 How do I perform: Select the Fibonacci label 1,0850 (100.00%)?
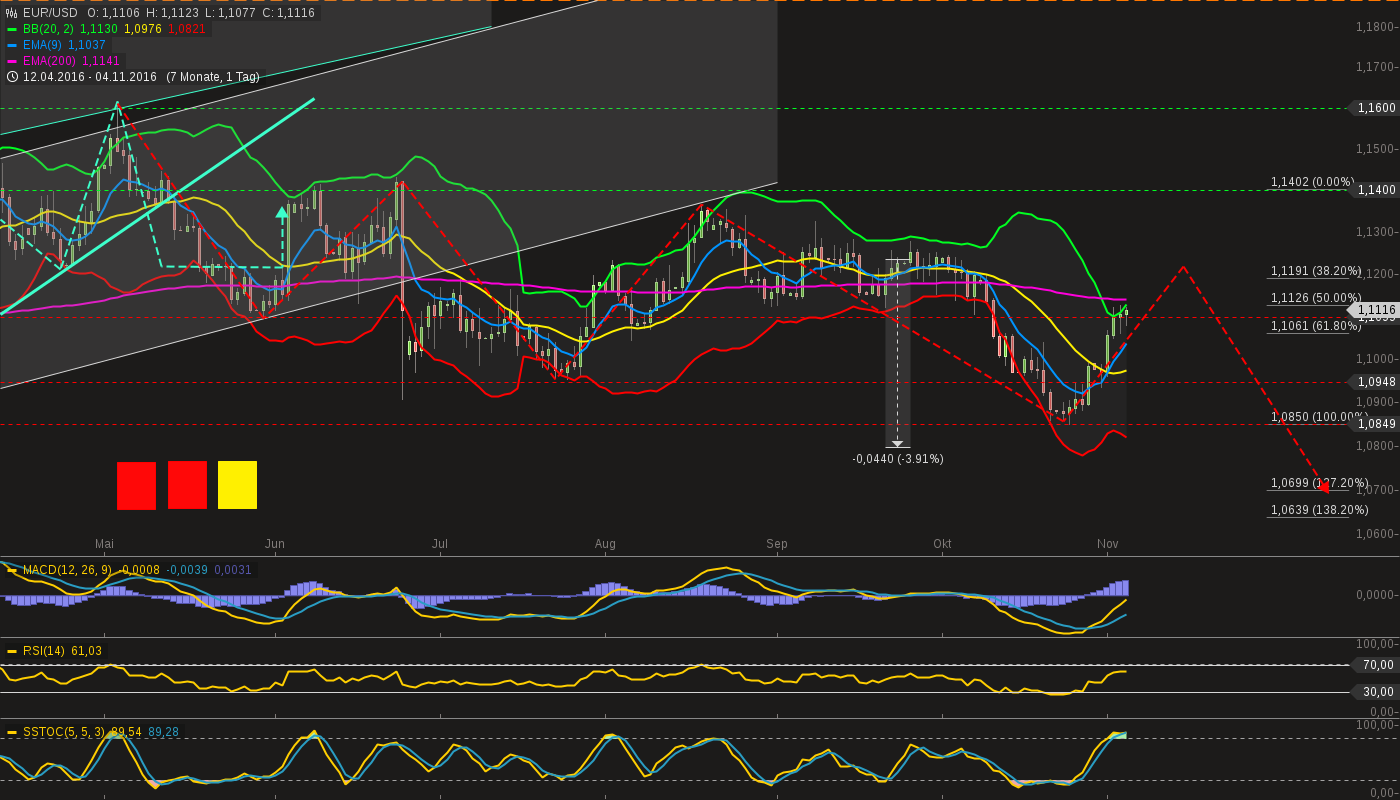pos(1318,417)
